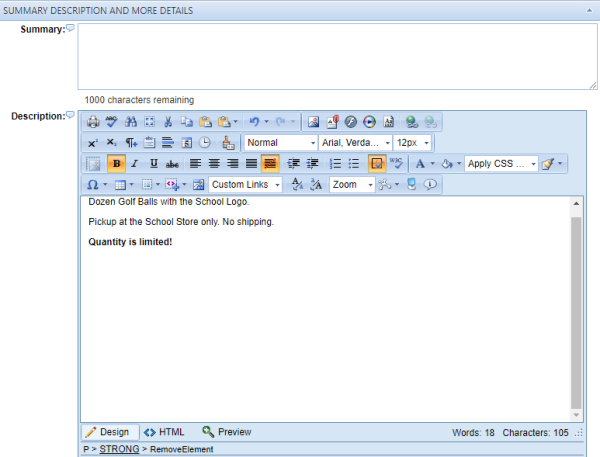Insert the current time with the clock icon
The image size is (600, 457).
[x=205, y=143]
